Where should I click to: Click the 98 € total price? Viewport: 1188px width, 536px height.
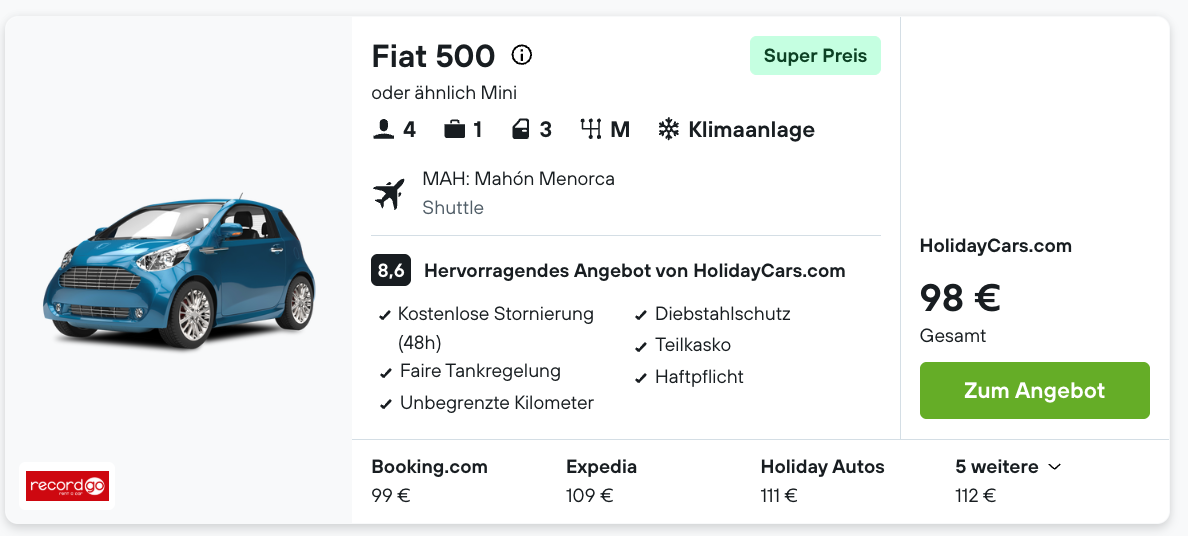pyautogui.click(x=960, y=298)
